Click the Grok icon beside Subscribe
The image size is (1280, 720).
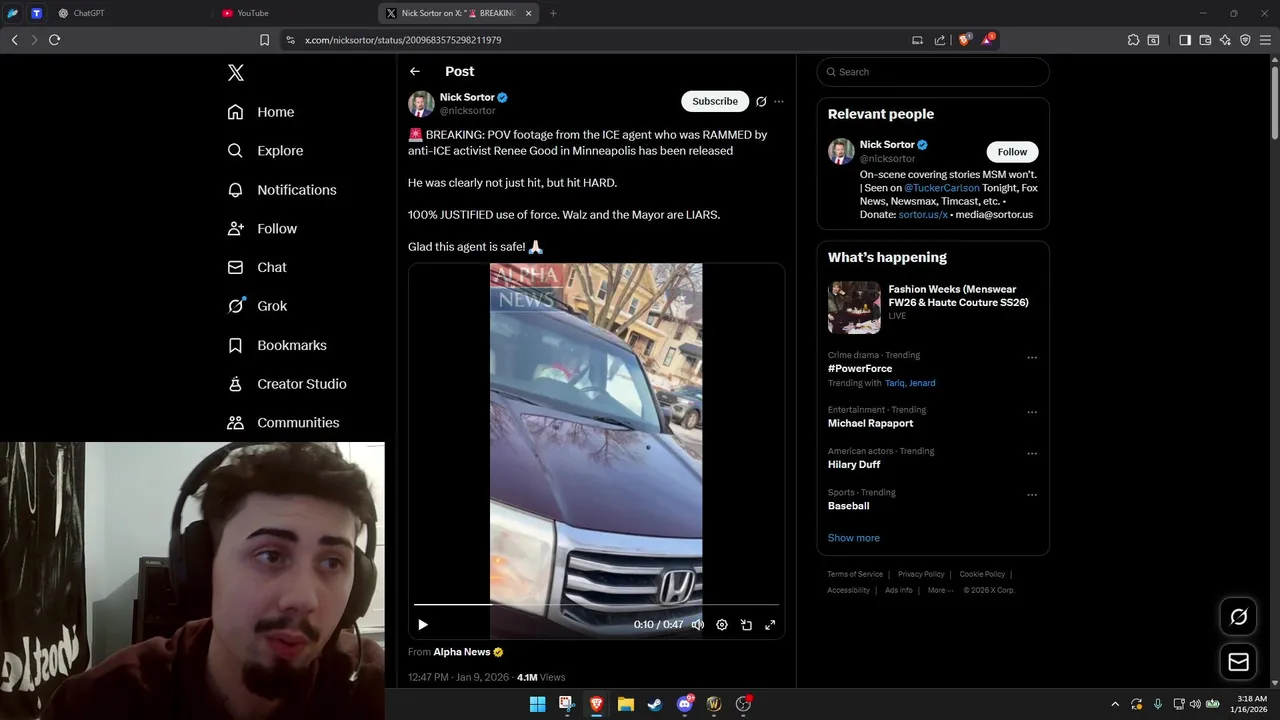coord(761,101)
